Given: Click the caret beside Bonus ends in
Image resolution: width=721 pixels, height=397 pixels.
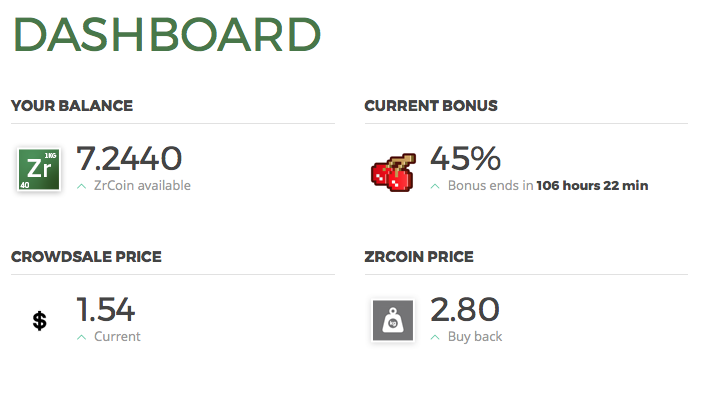Looking at the screenshot, I should point(435,186).
